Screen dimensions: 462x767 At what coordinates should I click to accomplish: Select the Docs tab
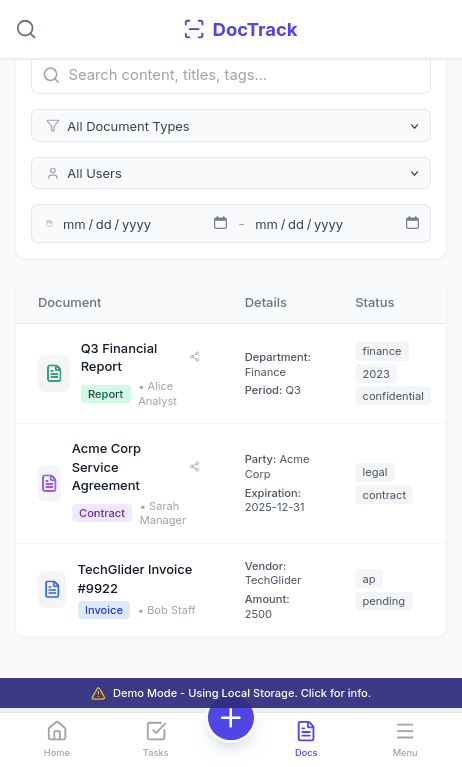pyautogui.click(x=306, y=739)
